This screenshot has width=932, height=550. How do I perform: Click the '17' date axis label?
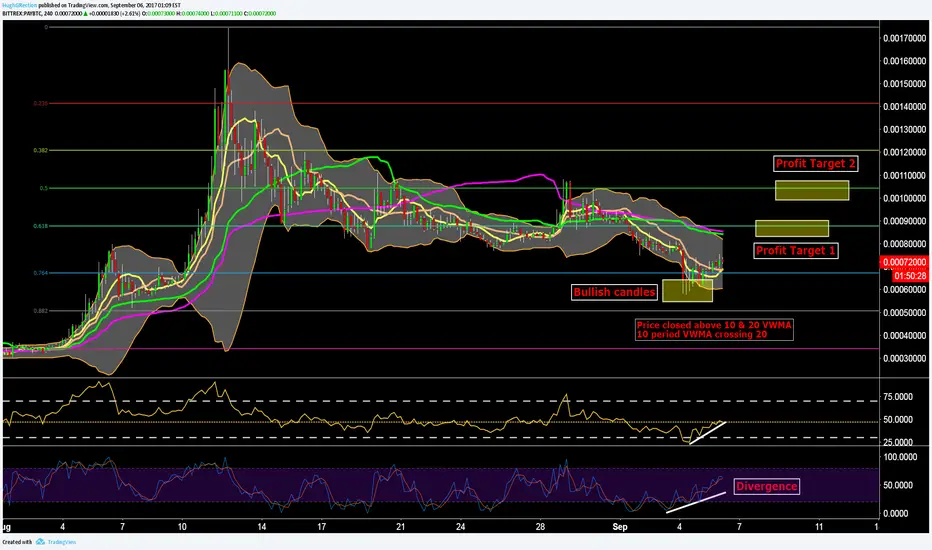click(321, 527)
